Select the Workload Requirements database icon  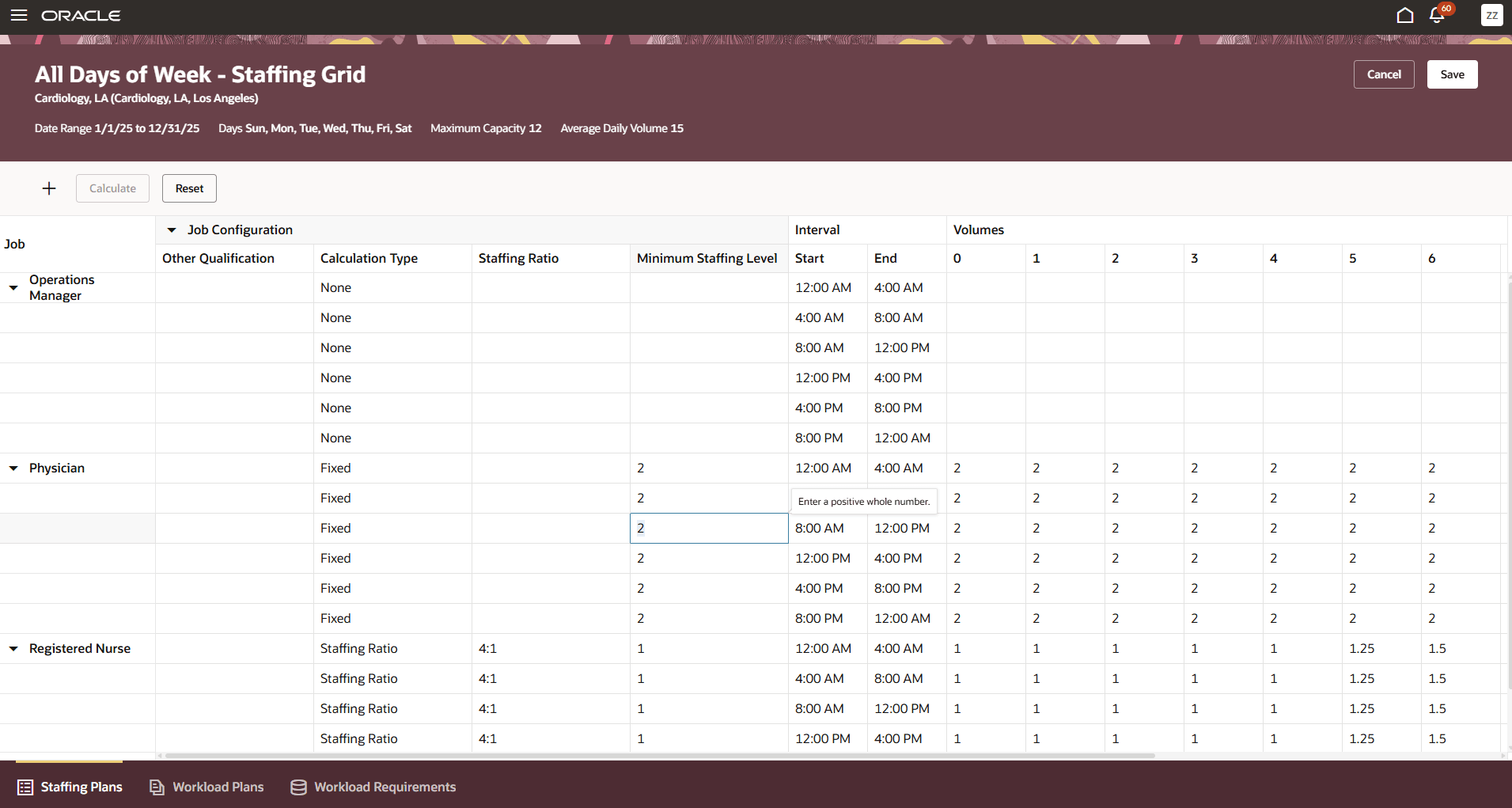[x=297, y=787]
